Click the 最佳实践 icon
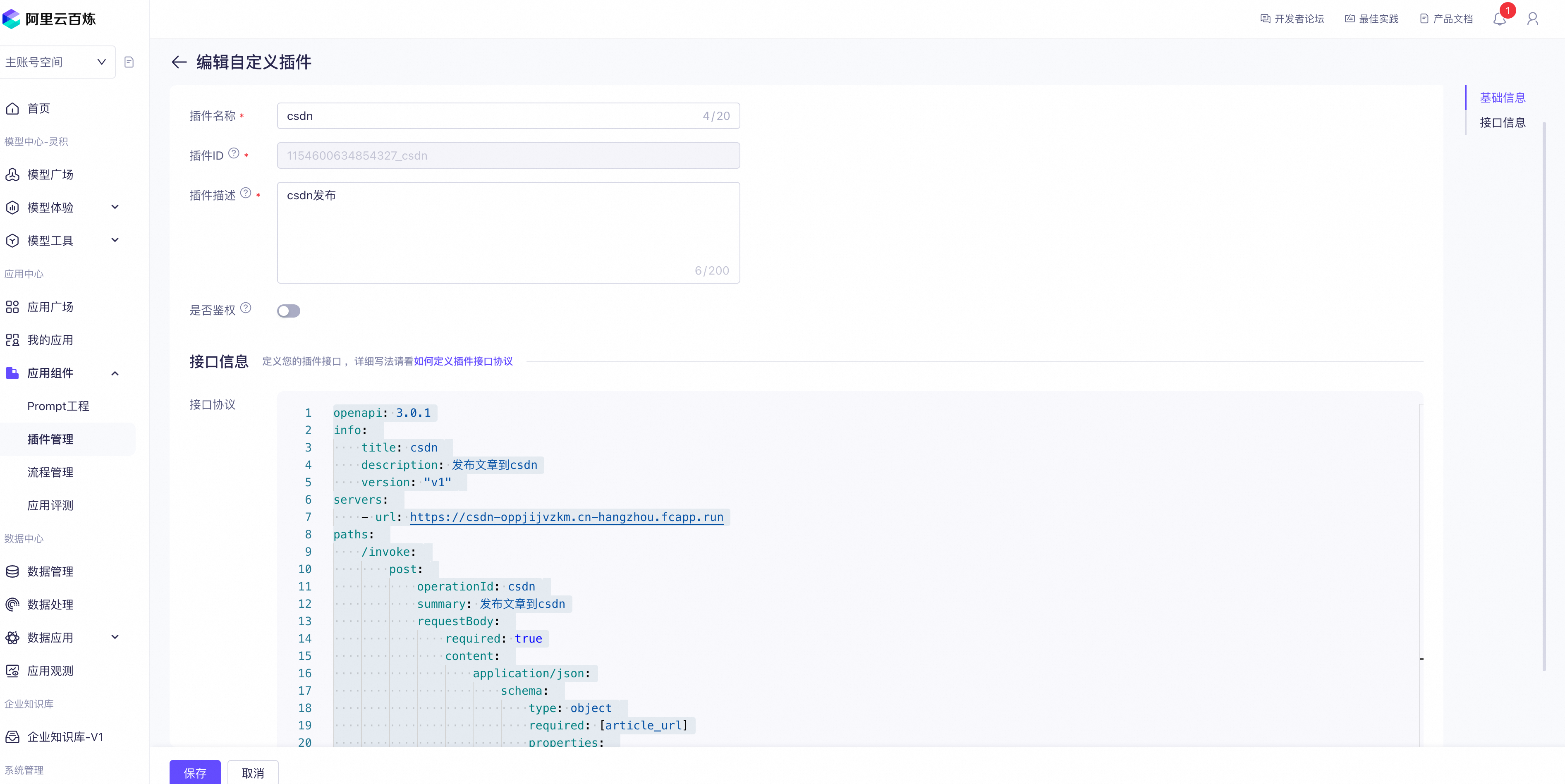The height and width of the screenshot is (784, 1565). coord(1350,19)
